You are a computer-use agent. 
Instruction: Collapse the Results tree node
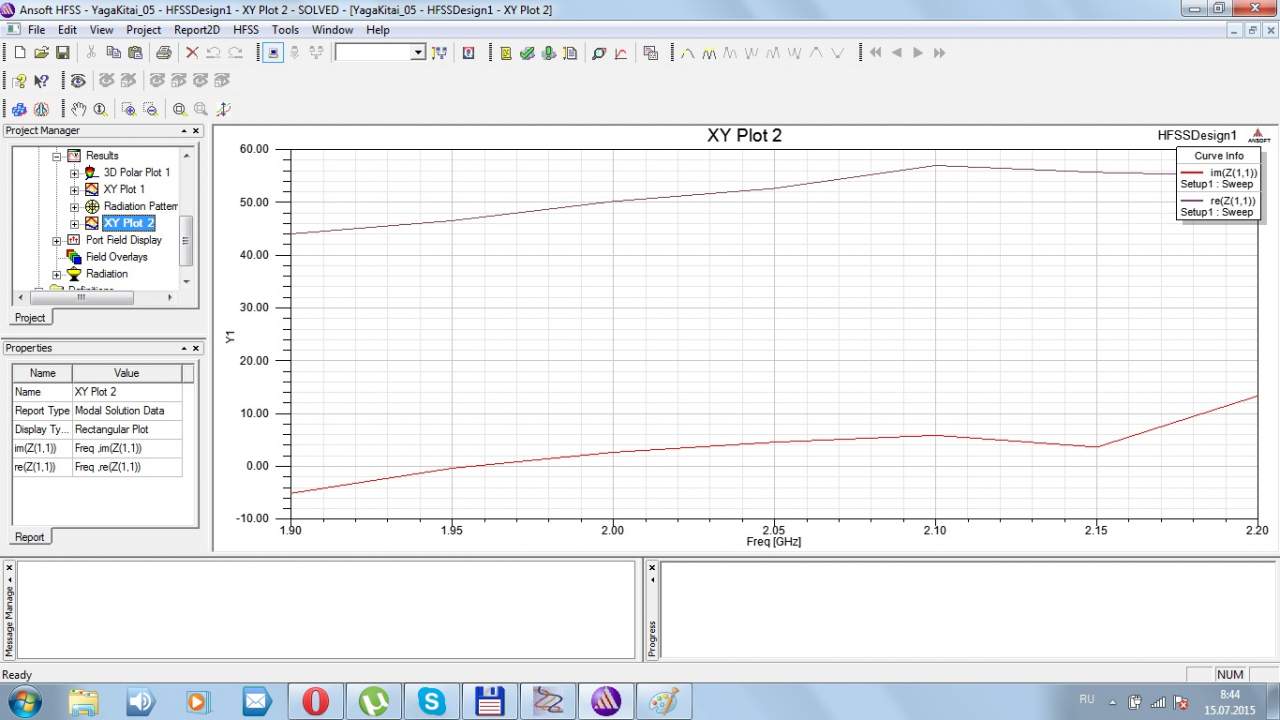(x=57, y=156)
